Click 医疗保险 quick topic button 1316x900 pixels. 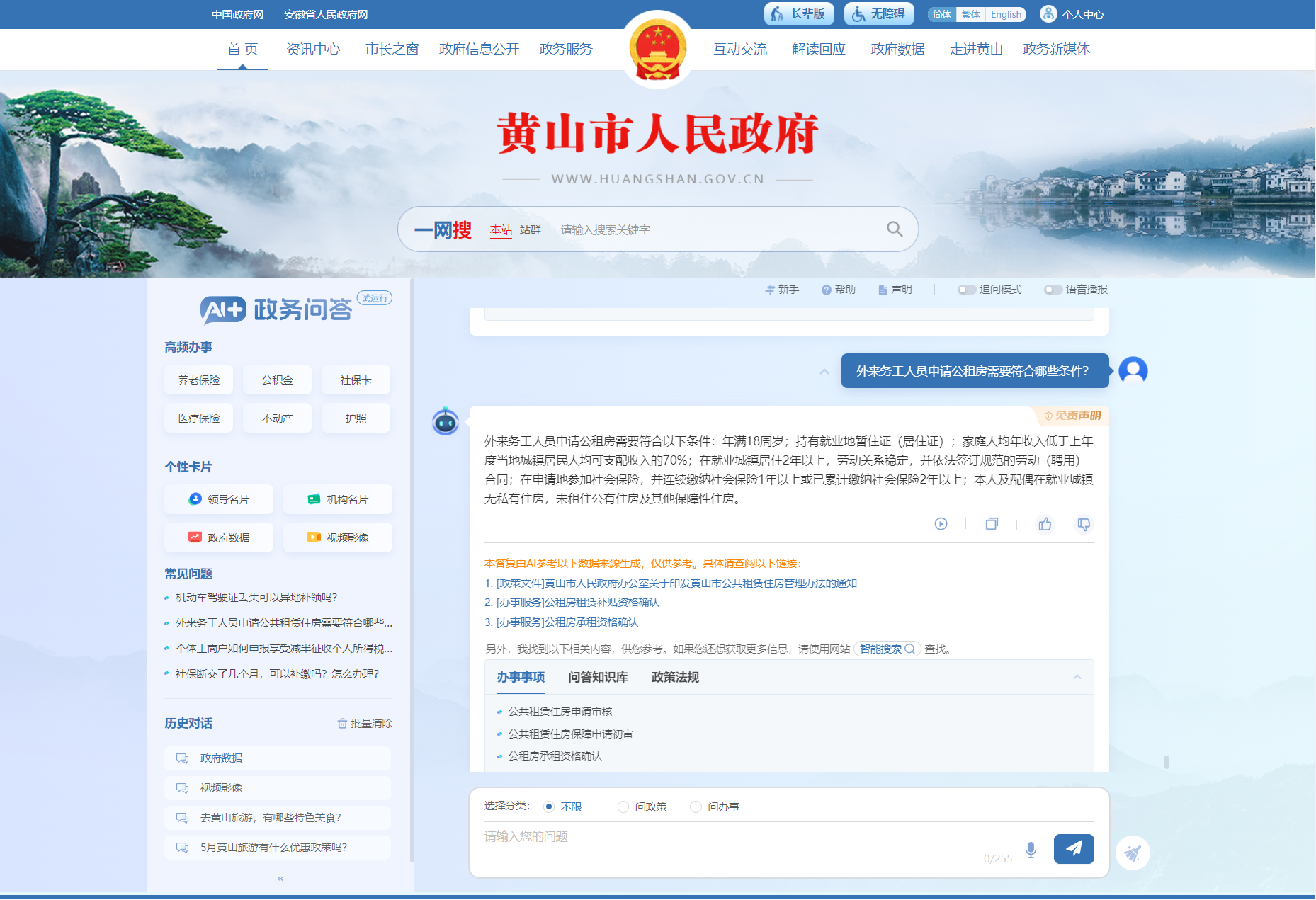click(199, 418)
